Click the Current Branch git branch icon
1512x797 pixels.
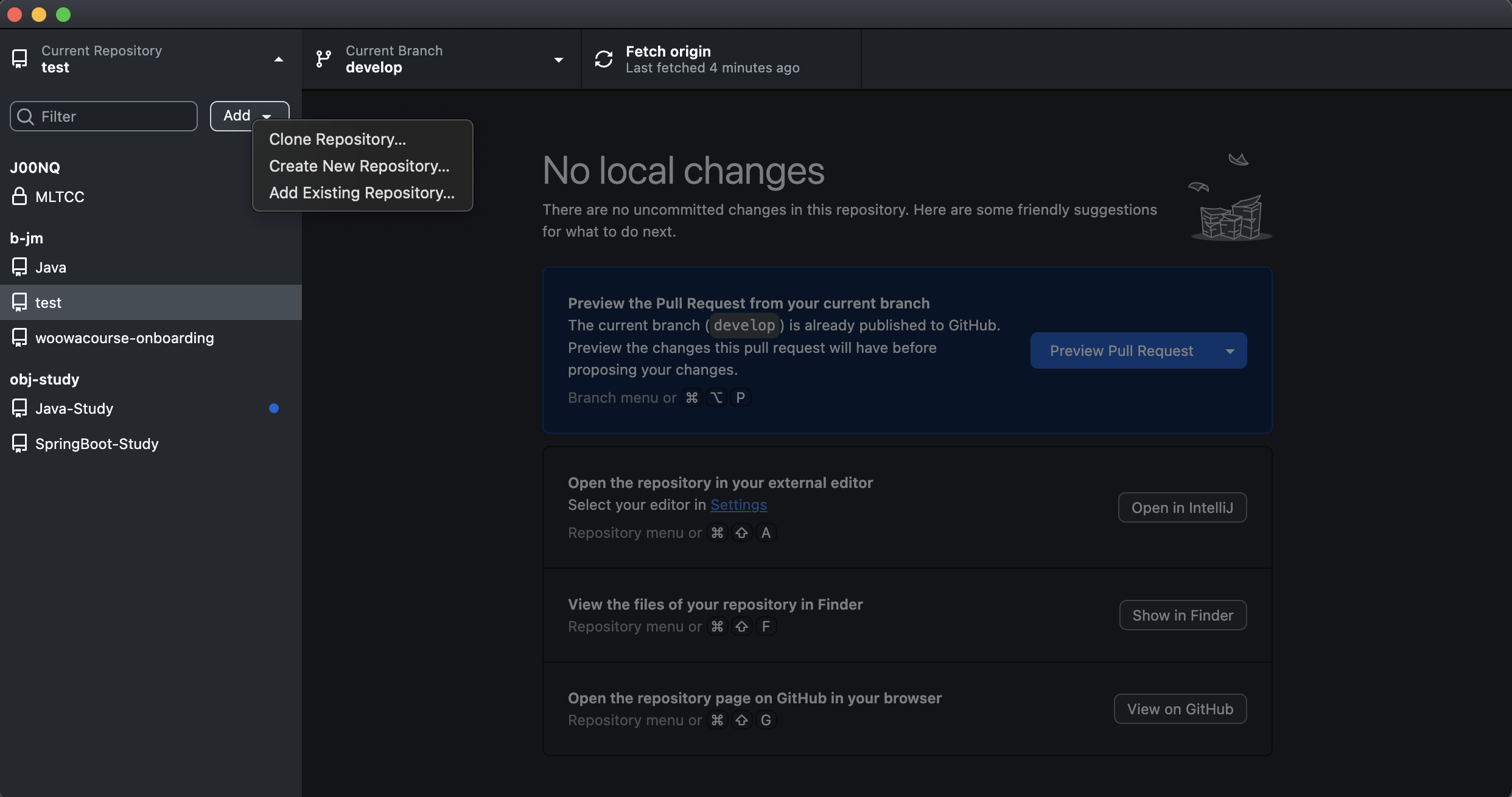click(323, 59)
